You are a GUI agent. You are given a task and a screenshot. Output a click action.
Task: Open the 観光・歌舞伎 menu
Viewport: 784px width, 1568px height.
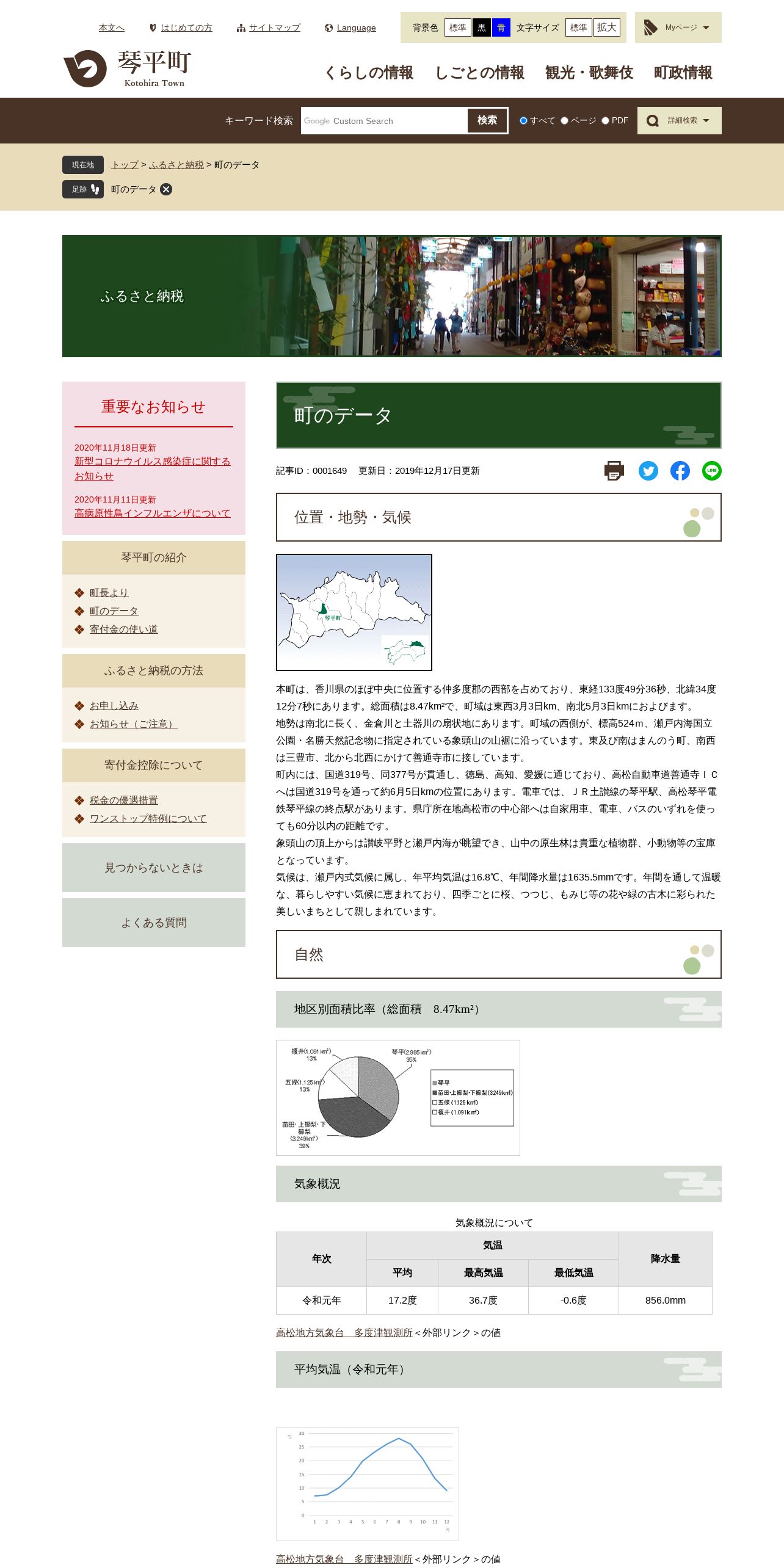pos(589,73)
